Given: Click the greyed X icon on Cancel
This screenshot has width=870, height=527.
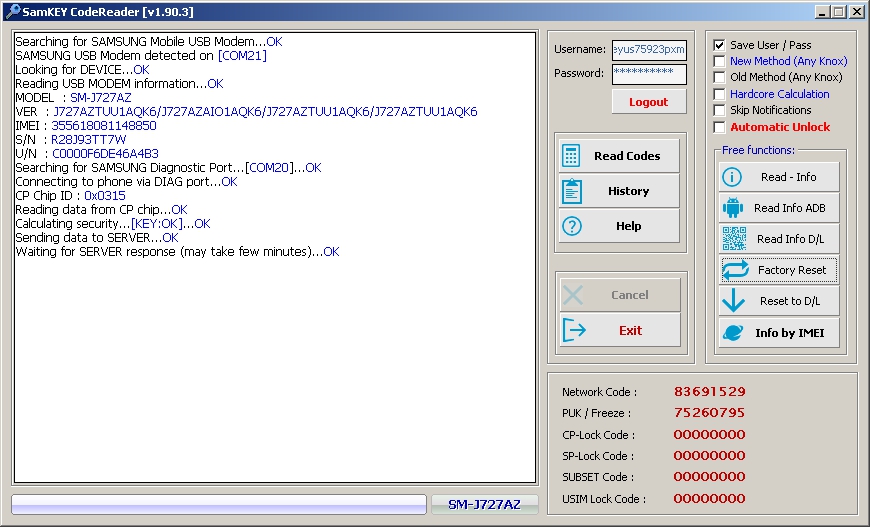Looking at the screenshot, I should coord(573,295).
